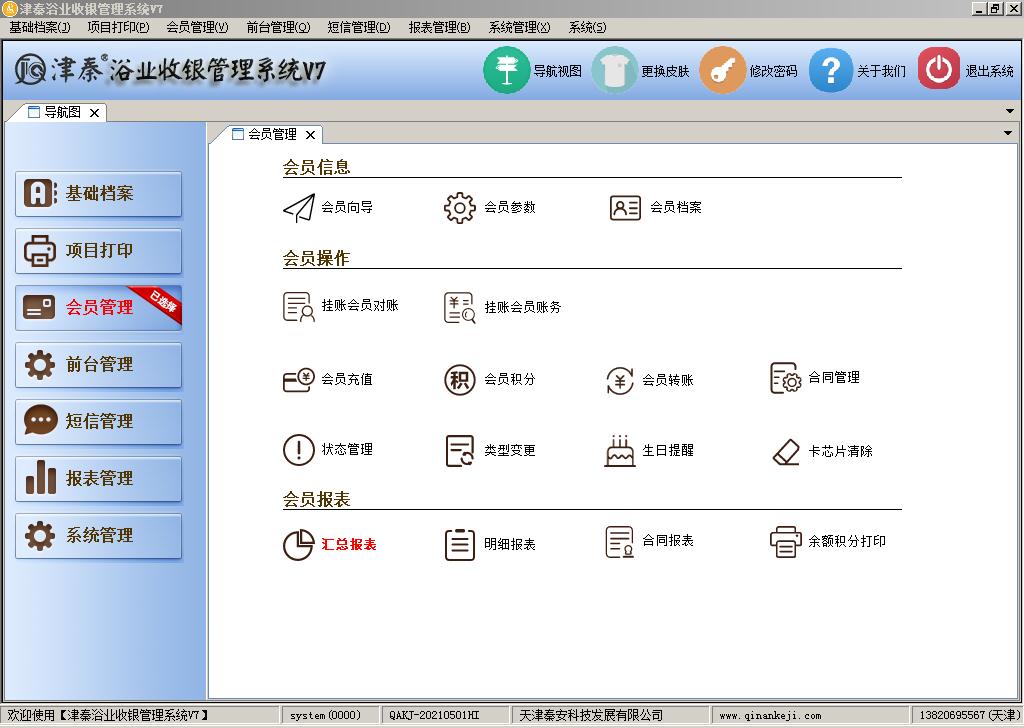The image size is (1024, 728).
Task: Open the 会员向导 paper plane icon
Action: (x=298, y=208)
